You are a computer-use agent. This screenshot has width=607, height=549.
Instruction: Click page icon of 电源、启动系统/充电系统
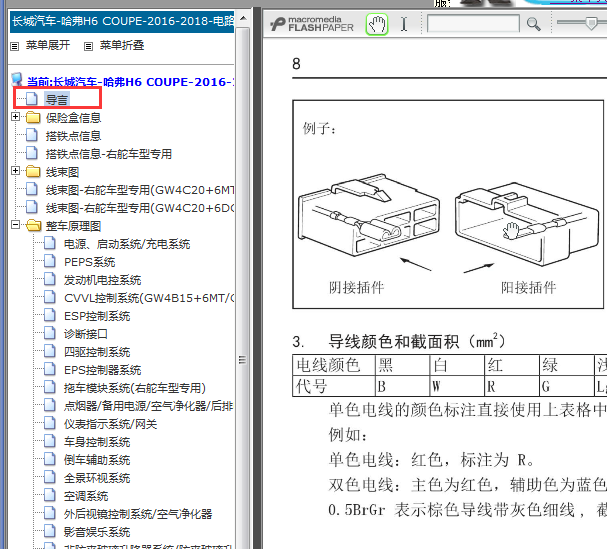click(50, 243)
